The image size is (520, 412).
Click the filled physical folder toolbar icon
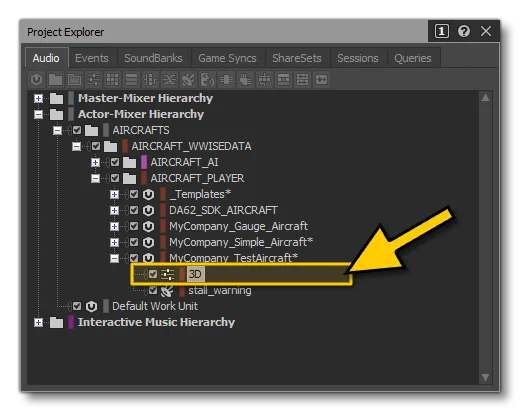[x=55, y=80]
